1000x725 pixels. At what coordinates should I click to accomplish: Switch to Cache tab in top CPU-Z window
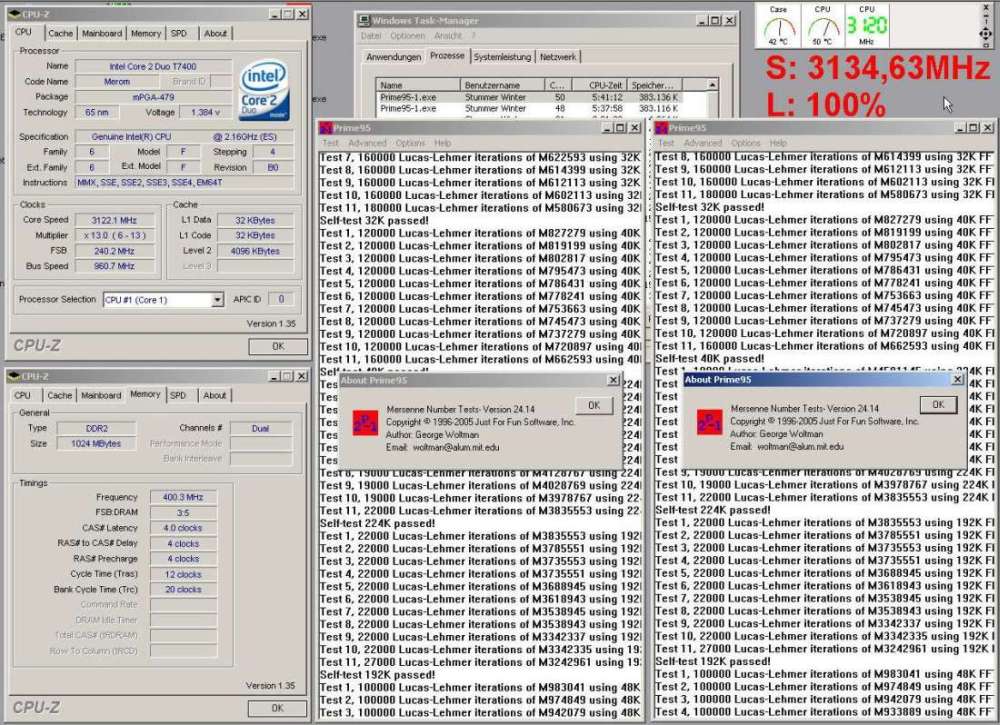pos(61,33)
